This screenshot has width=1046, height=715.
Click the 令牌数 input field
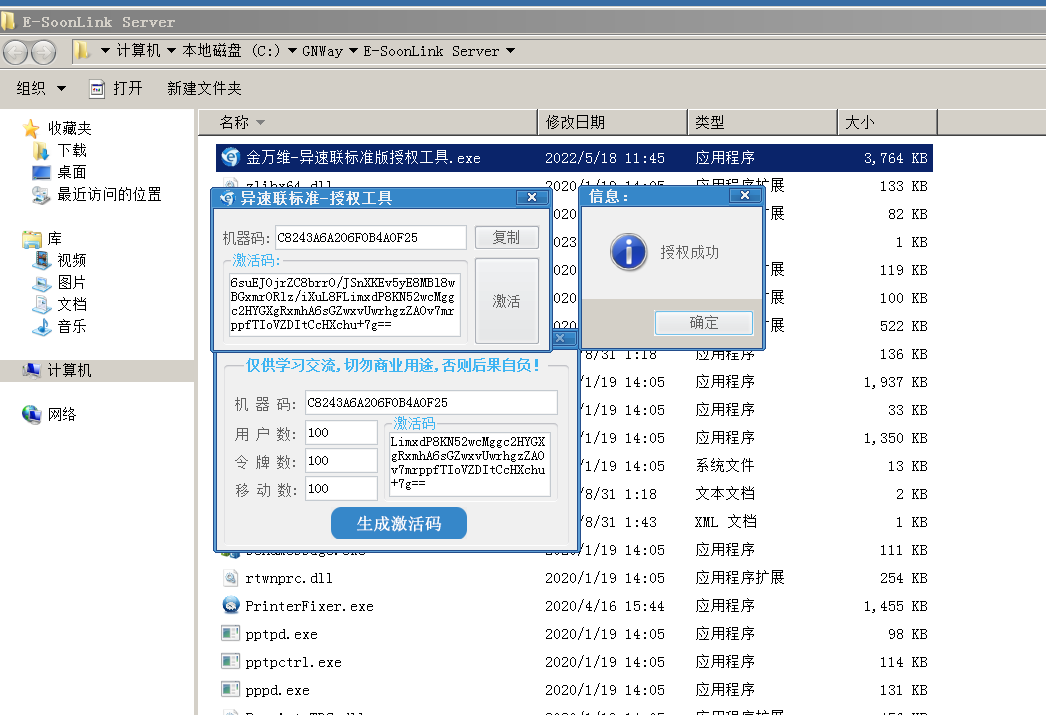pyautogui.click(x=341, y=460)
